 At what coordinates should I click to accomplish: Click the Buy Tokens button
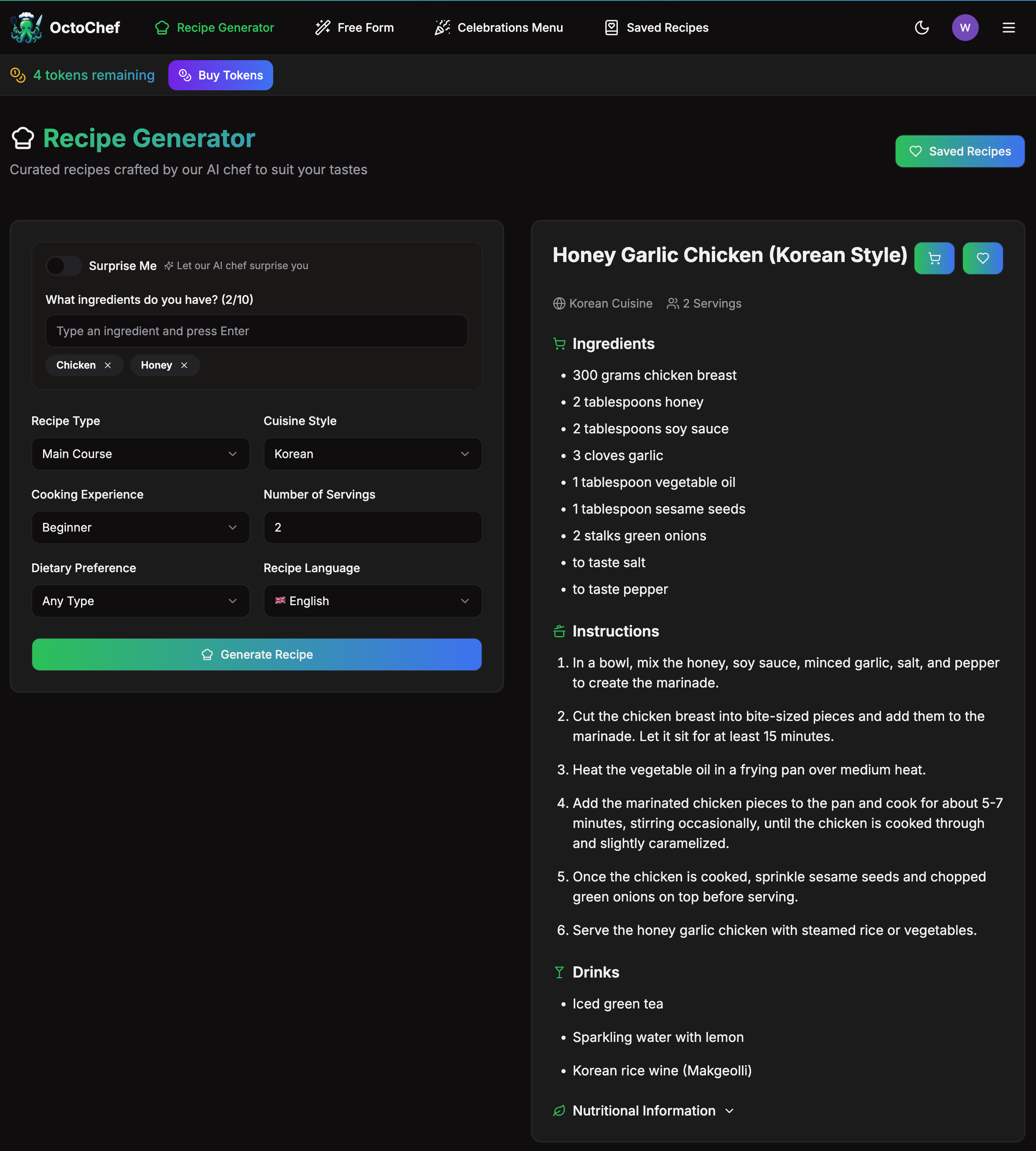click(x=220, y=75)
